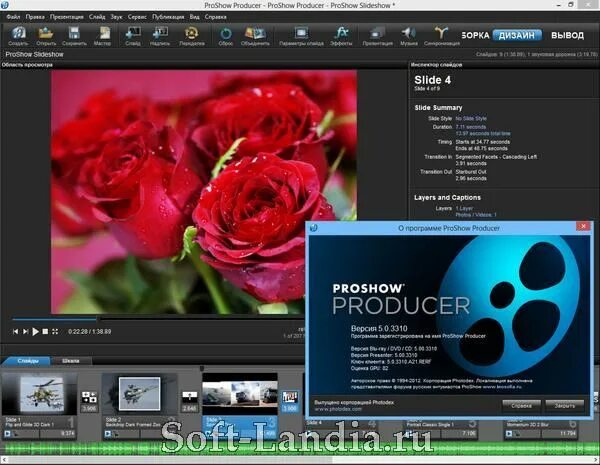The image size is (600, 465).
Task: Click the roses image in preview area
Action: point(204,191)
